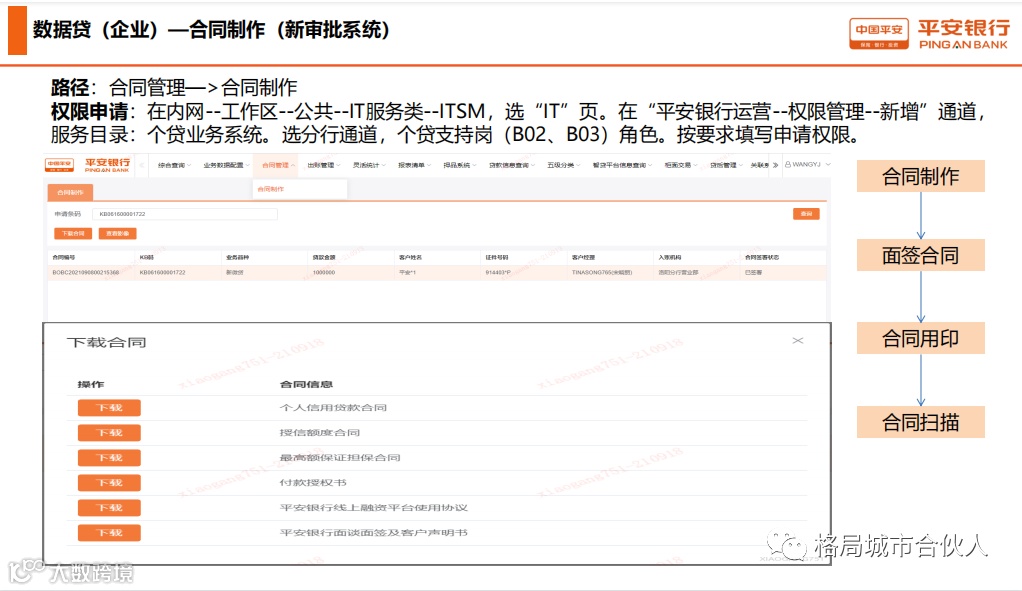This screenshot has width=1022, height=591.
Task: Expand the 押品系统 menu
Action: [460, 166]
